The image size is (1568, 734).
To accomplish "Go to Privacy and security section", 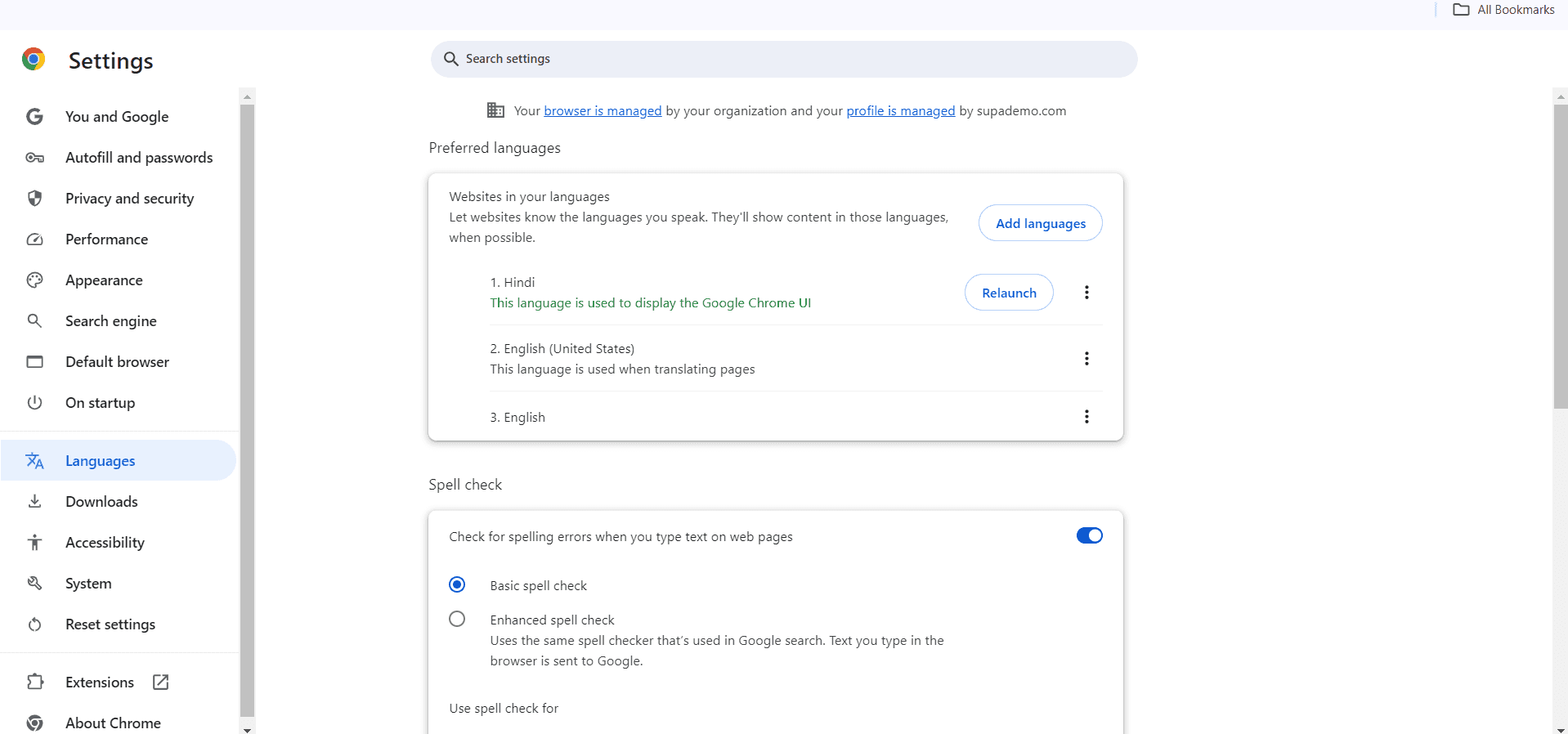I will tap(118, 198).
